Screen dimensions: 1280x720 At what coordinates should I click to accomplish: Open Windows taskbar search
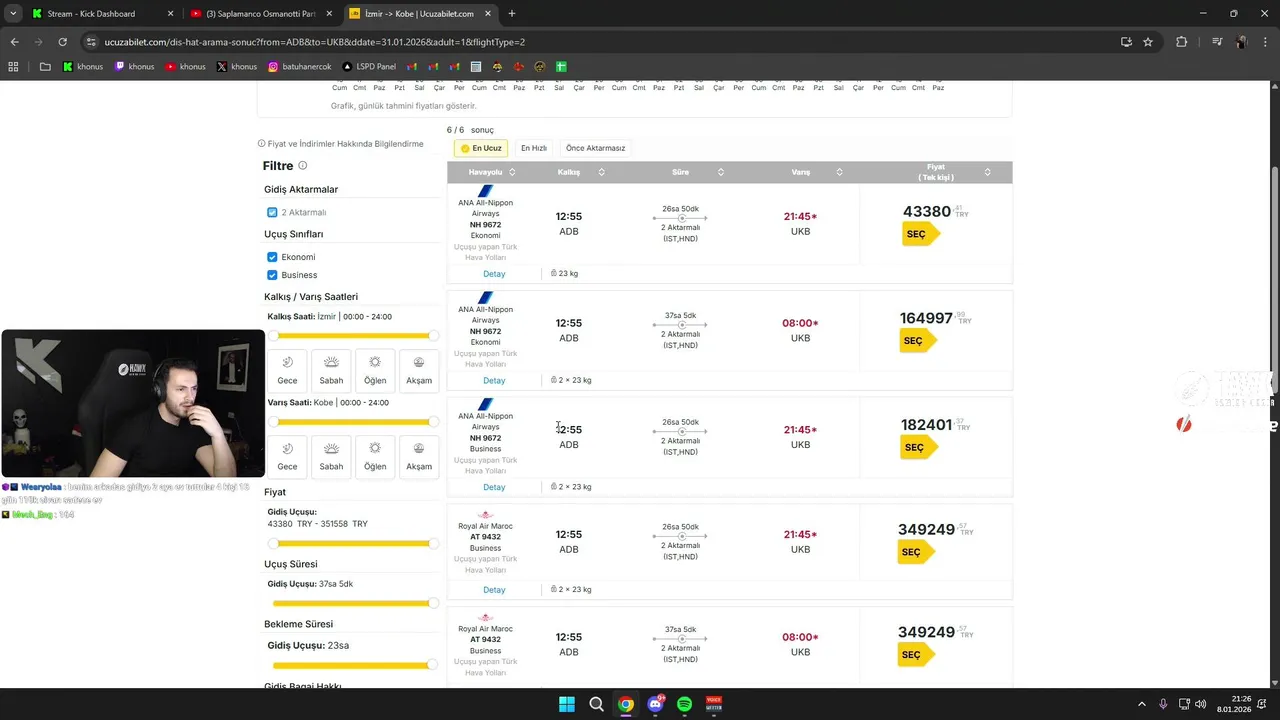tap(596, 704)
